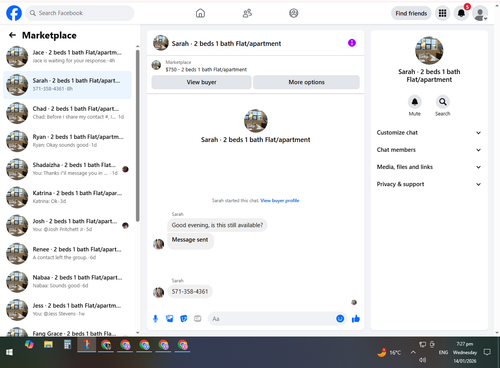Open the account profile avatar menu
This screenshot has width=500, height=368.
(x=480, y=14)
